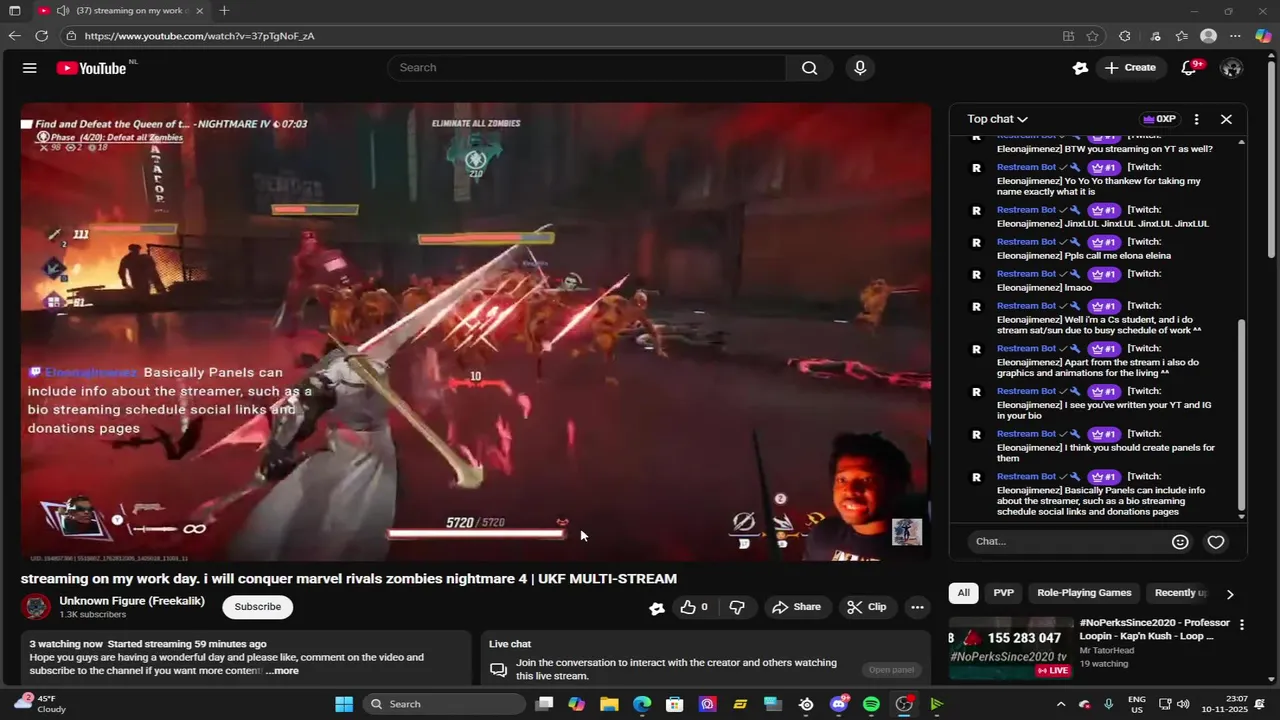Click the taskbar Search box
This screenshot has height=720, width=1280.
(x=444, y=704)
